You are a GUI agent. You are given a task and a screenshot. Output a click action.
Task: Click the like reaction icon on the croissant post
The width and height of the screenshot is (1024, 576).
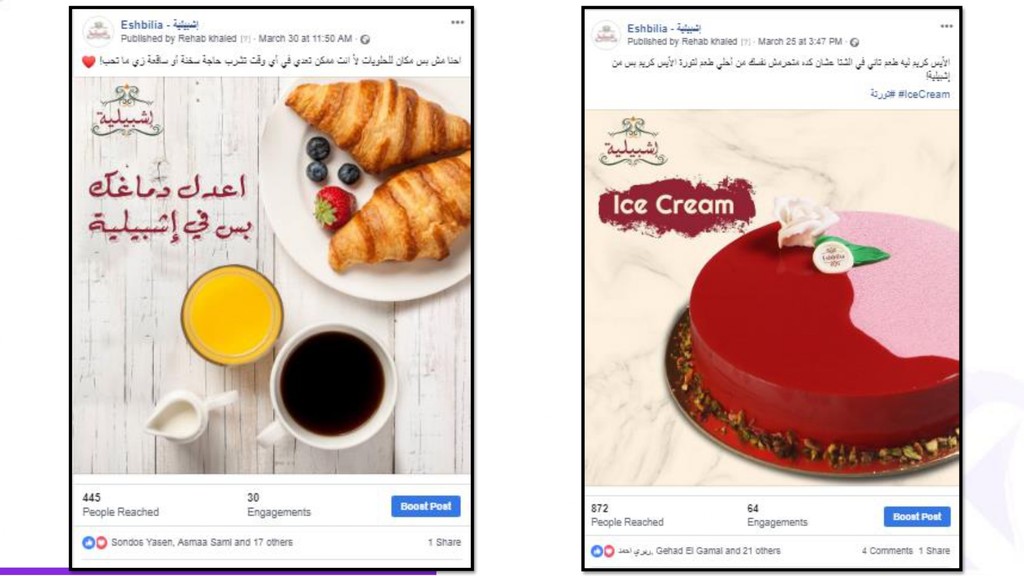tap(88, 542)
